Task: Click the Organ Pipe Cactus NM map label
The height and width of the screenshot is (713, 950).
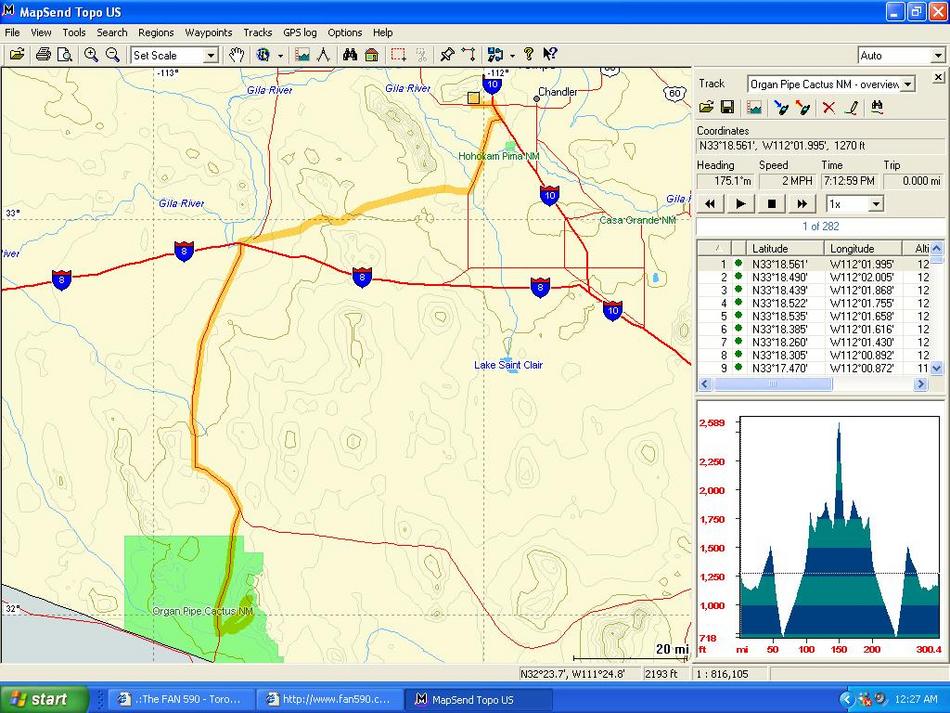Action: [202, 611]
